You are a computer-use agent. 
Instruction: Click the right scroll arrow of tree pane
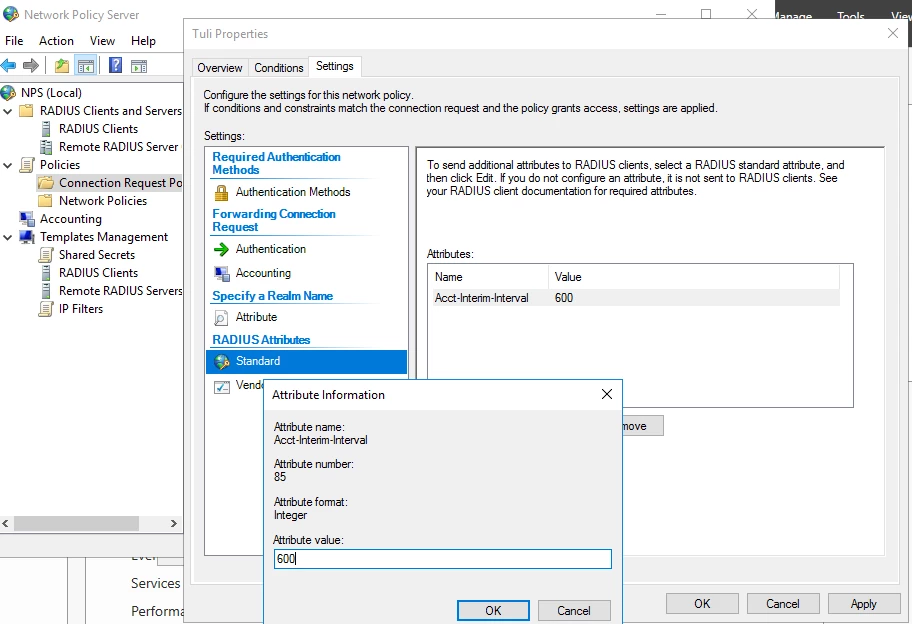click(x=173, y=523)
